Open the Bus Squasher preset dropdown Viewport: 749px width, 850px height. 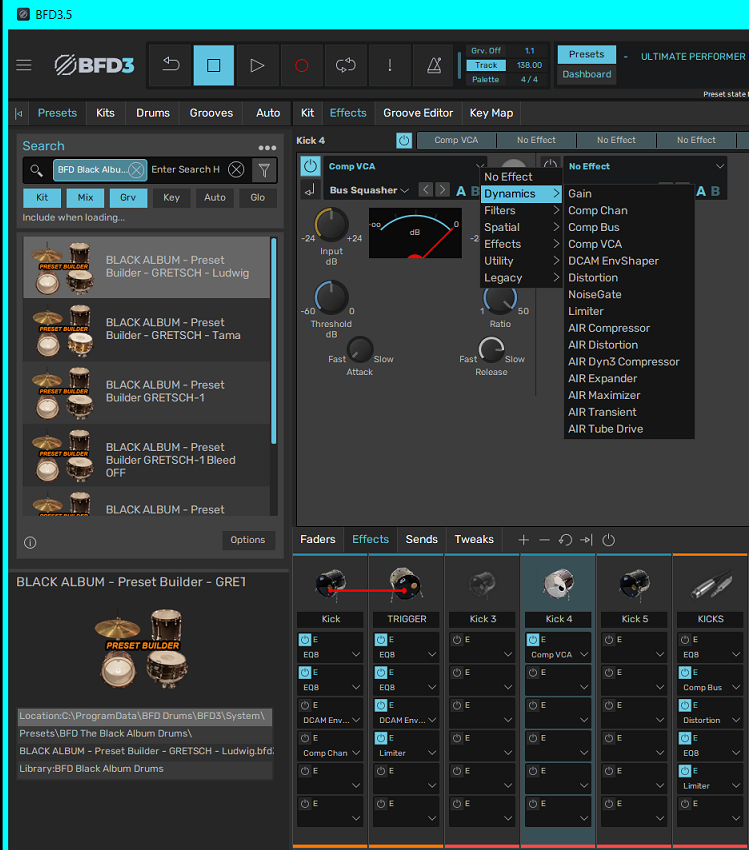[369, 190]
